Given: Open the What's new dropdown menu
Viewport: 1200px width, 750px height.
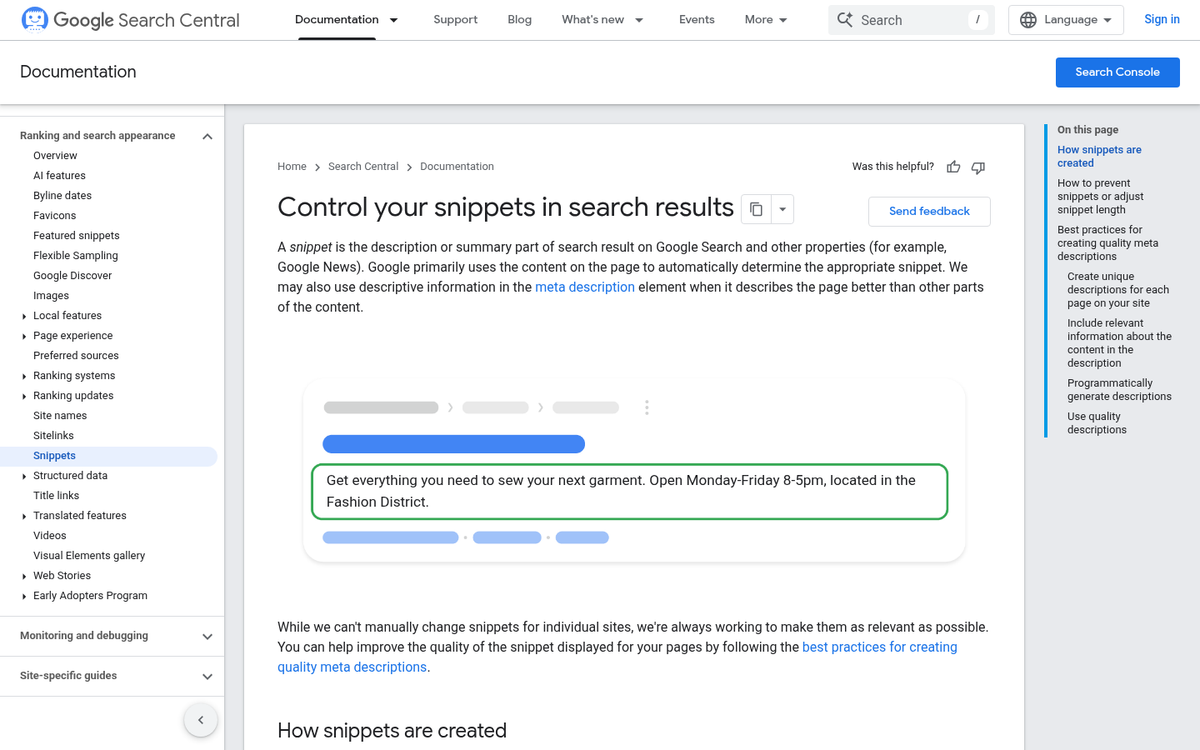Looking at the screenshot, I should pyautogui.click(x=601, y=19).
